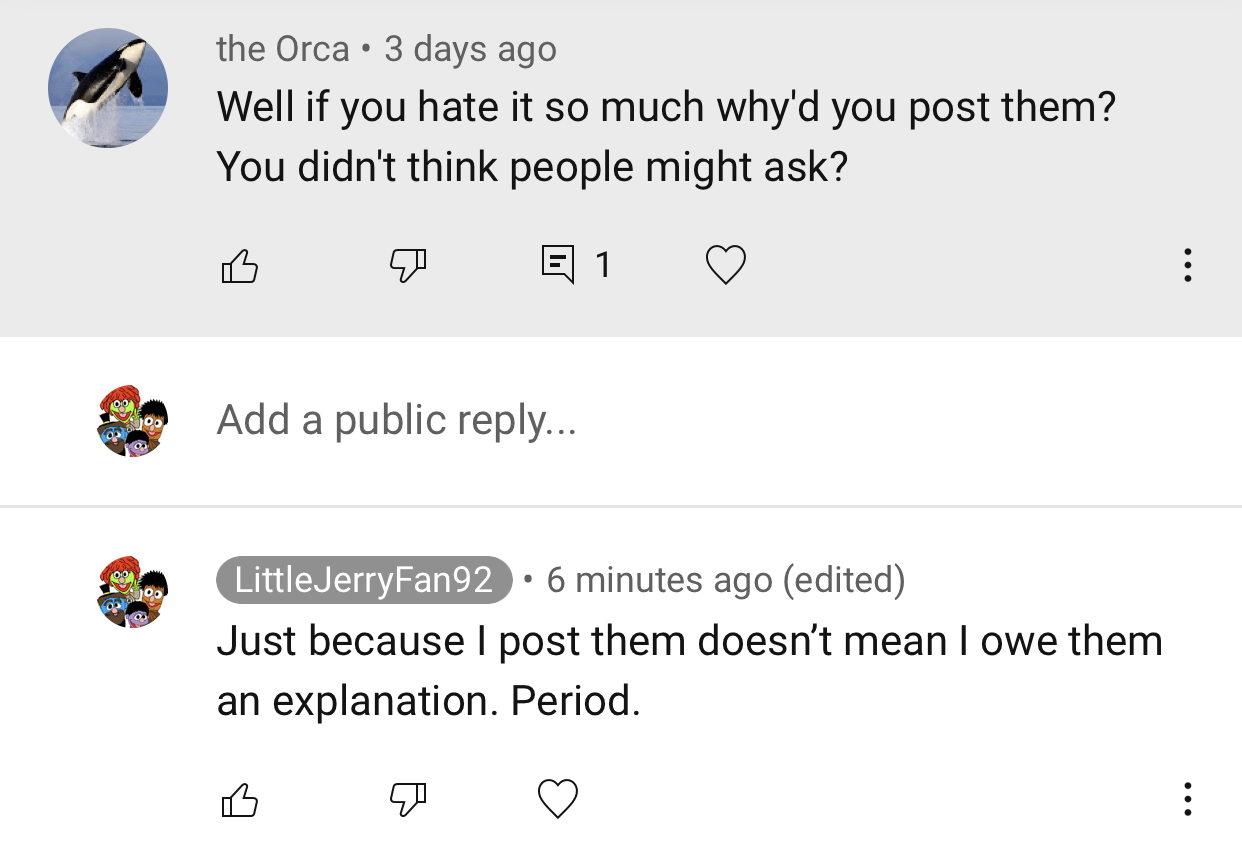
Task: Open the reply icon on the Orca's comment
Action: point(557,265)
